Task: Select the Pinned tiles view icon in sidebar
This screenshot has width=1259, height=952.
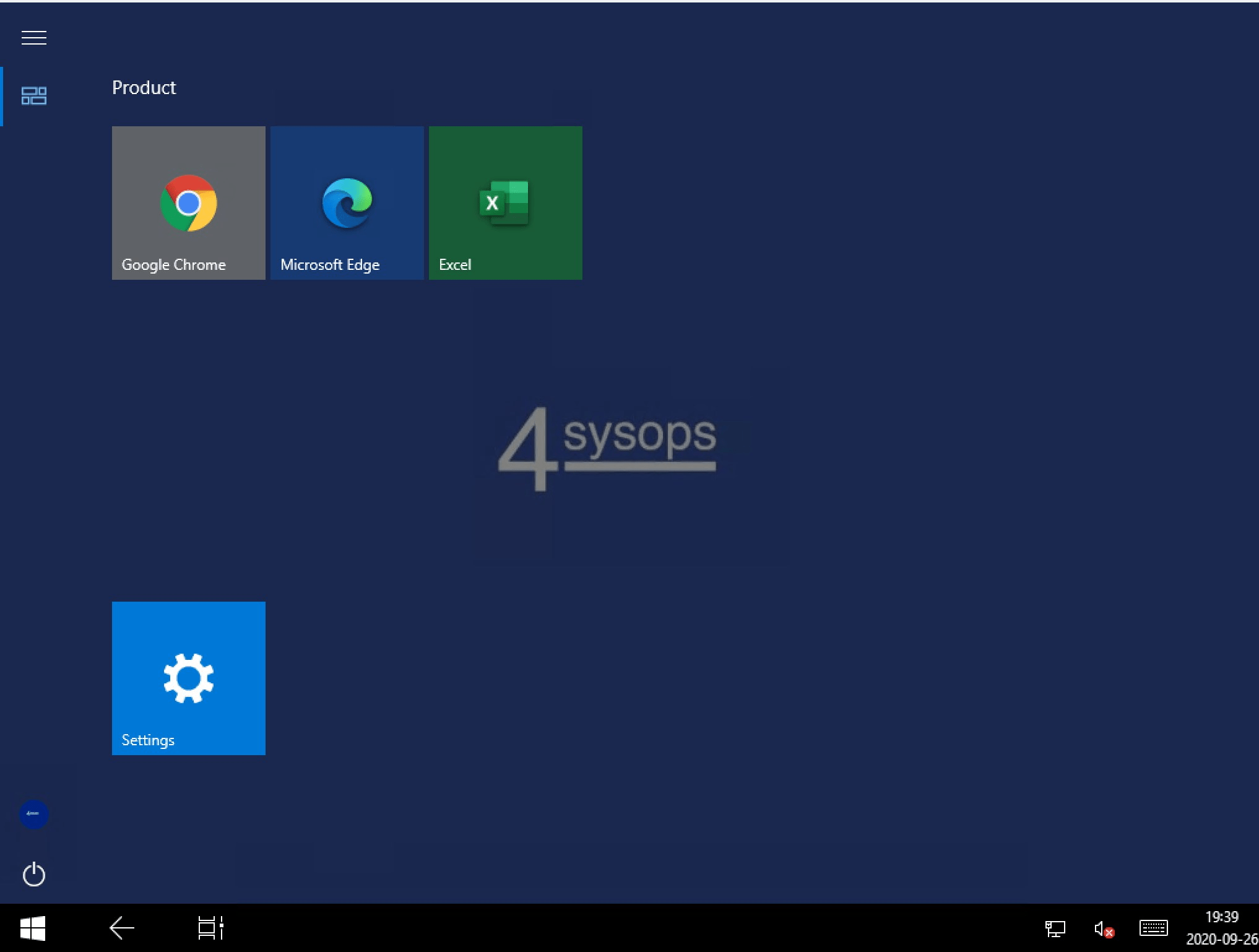Action: point(34,96)
